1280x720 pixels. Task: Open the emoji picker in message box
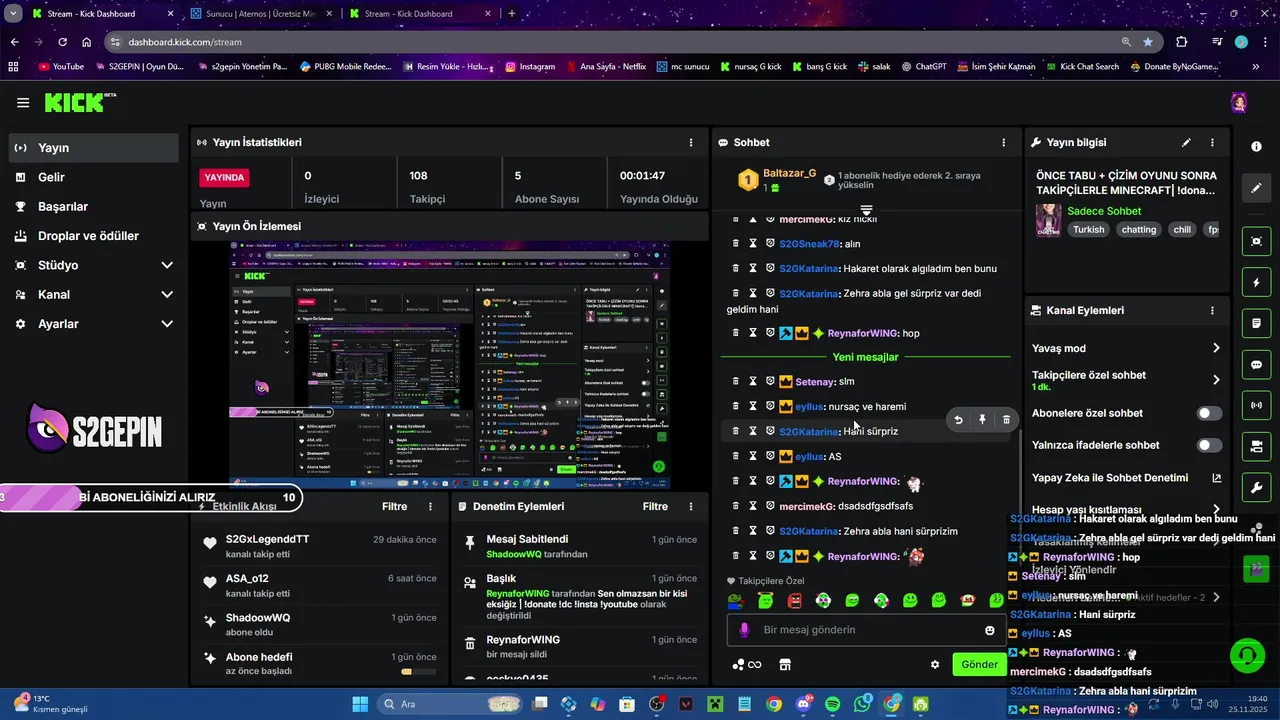point(990,630)
